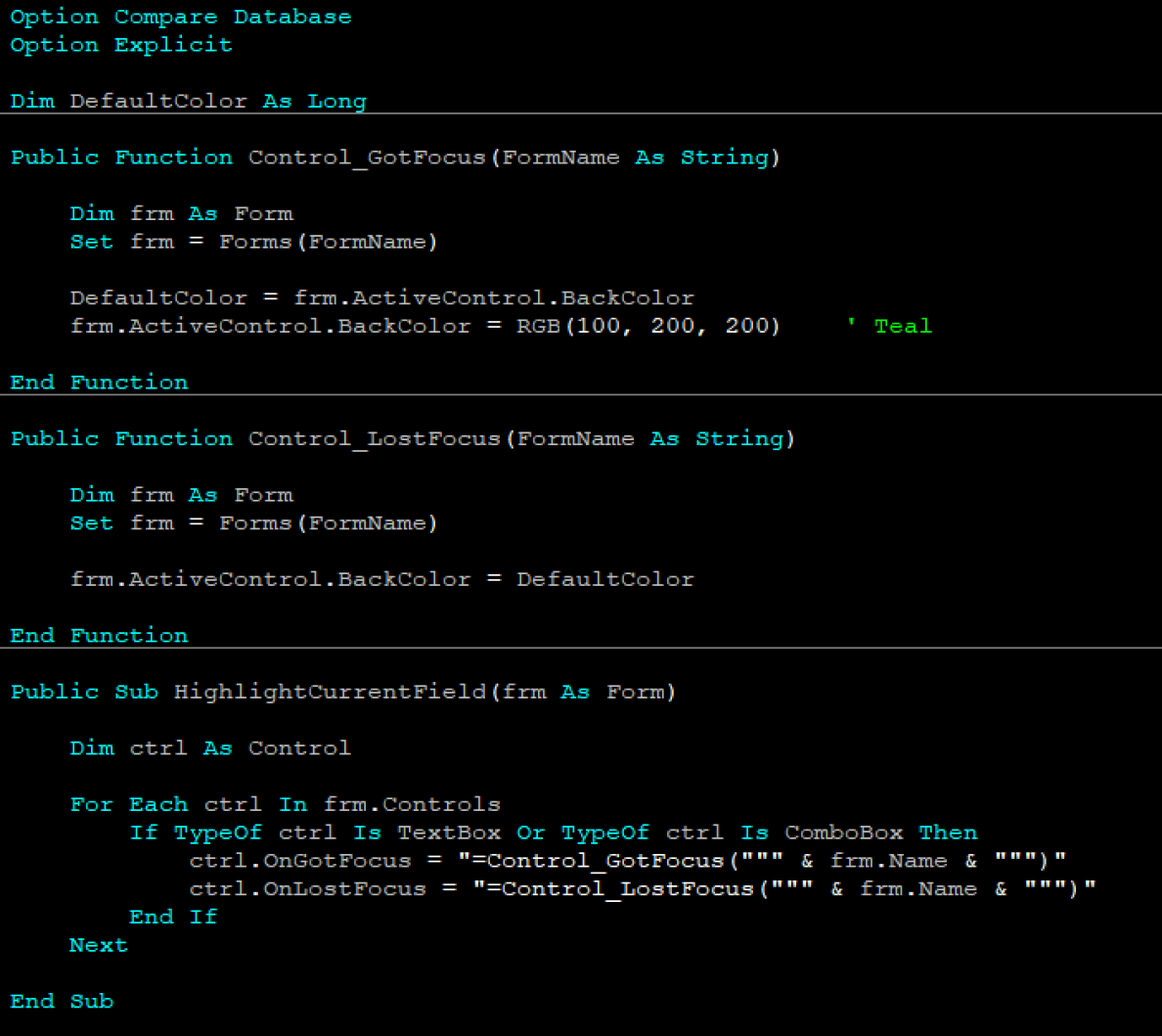Click the RGB(100, 200, 200) value
Viewport: 1162px width, 1036px height.
648,326
